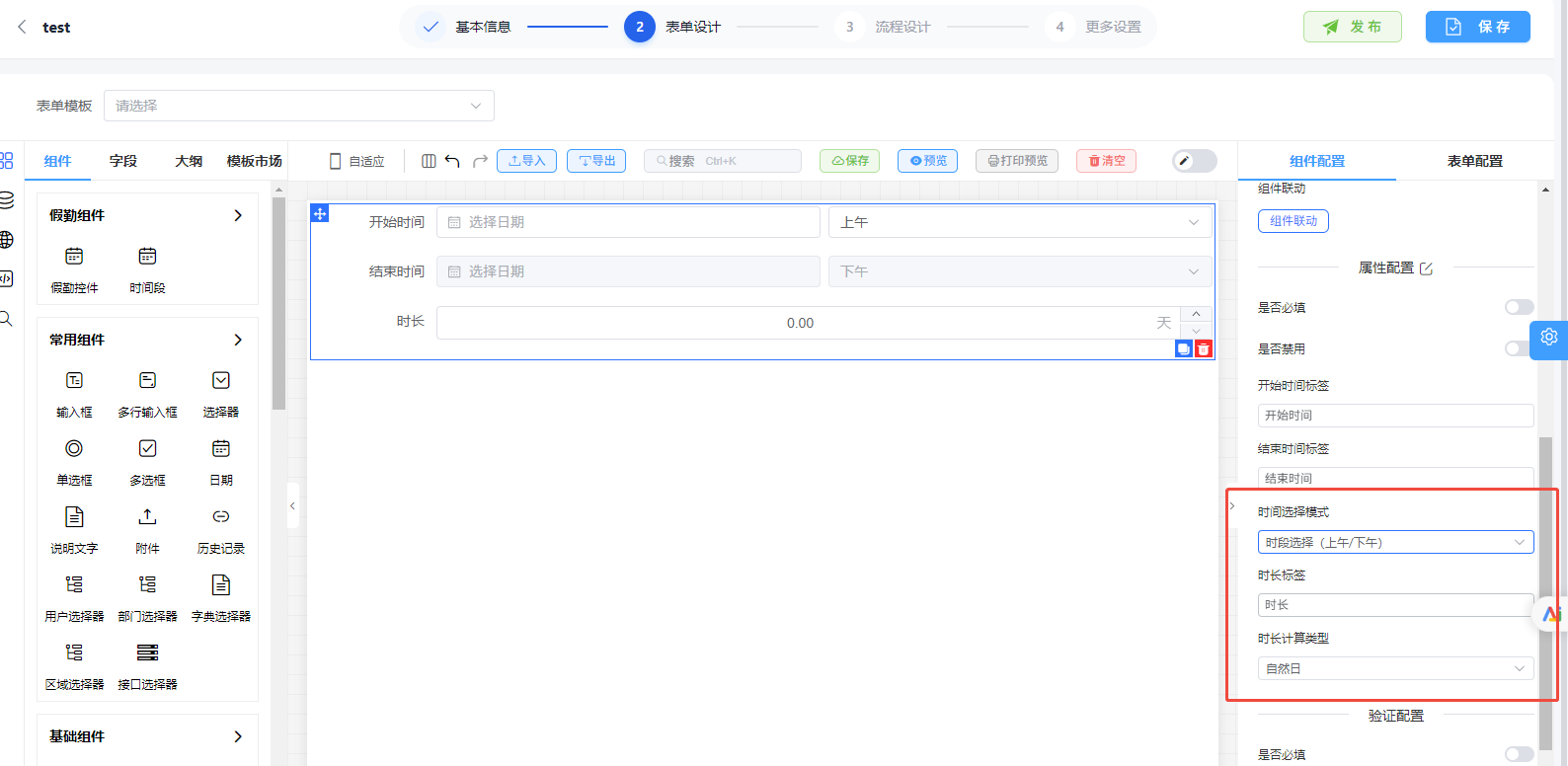1568x766 pixels.
Task: Click the blue 保存 button at top
Action: [1478, 27]
